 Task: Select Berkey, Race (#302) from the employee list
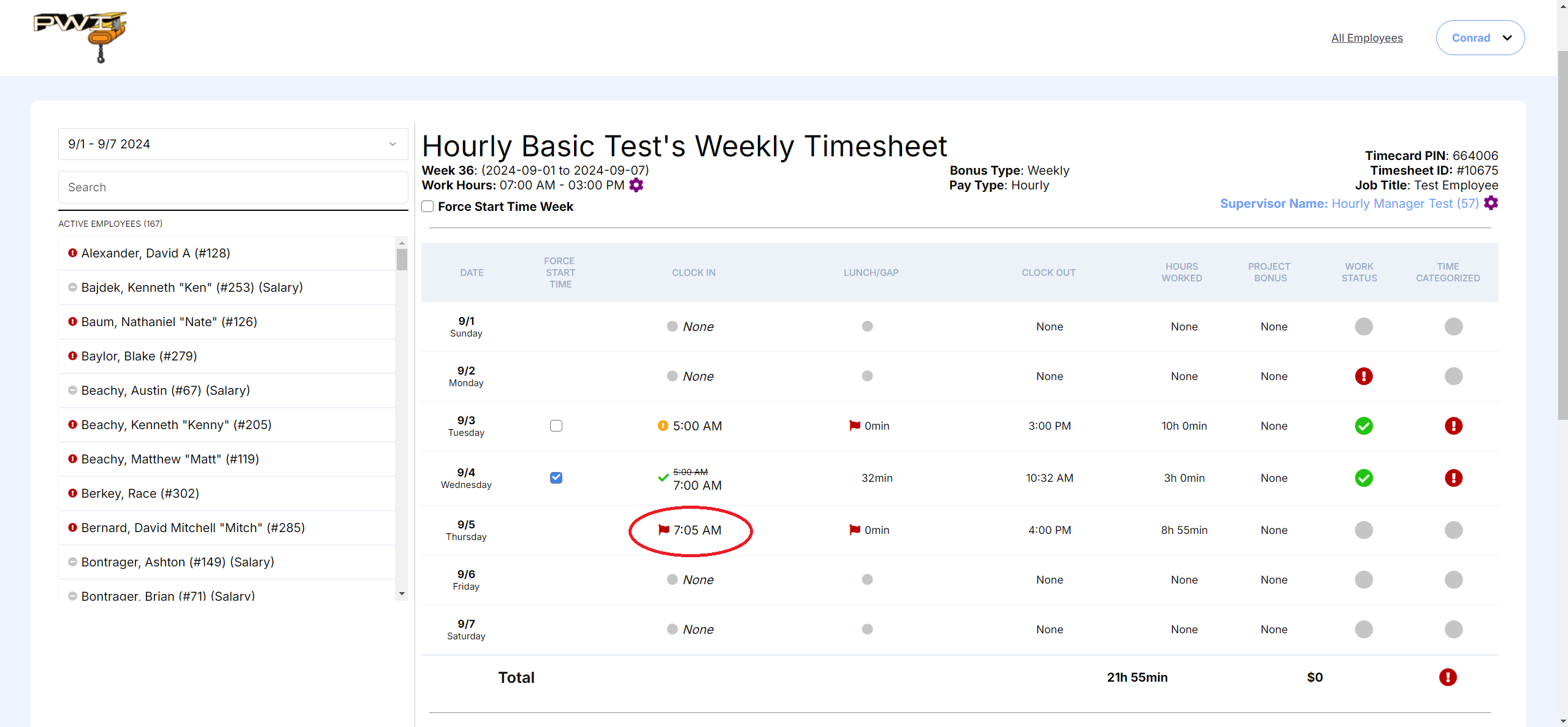(140, 493)
